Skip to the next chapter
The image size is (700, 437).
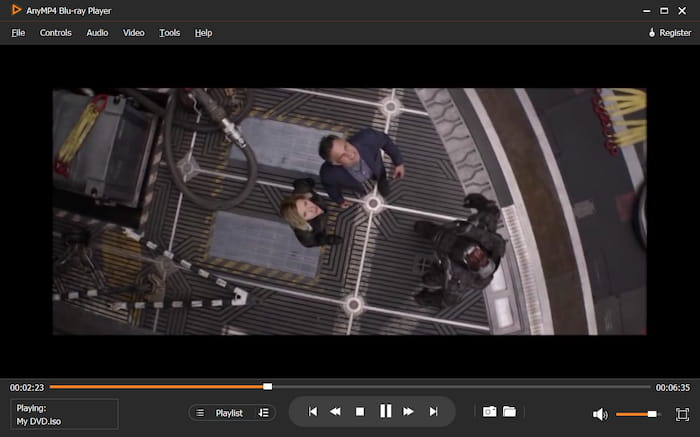[x=433, y=412]
